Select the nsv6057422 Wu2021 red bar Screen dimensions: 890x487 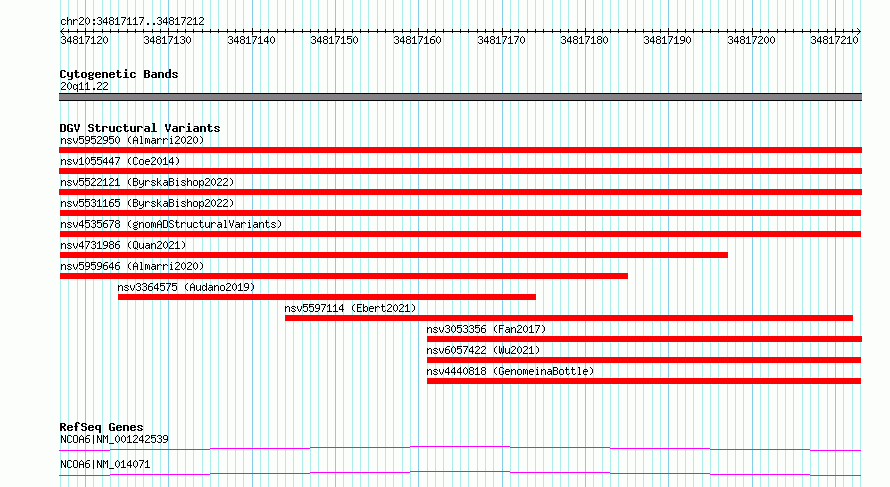pyautogui.click(x=644, y=360)
